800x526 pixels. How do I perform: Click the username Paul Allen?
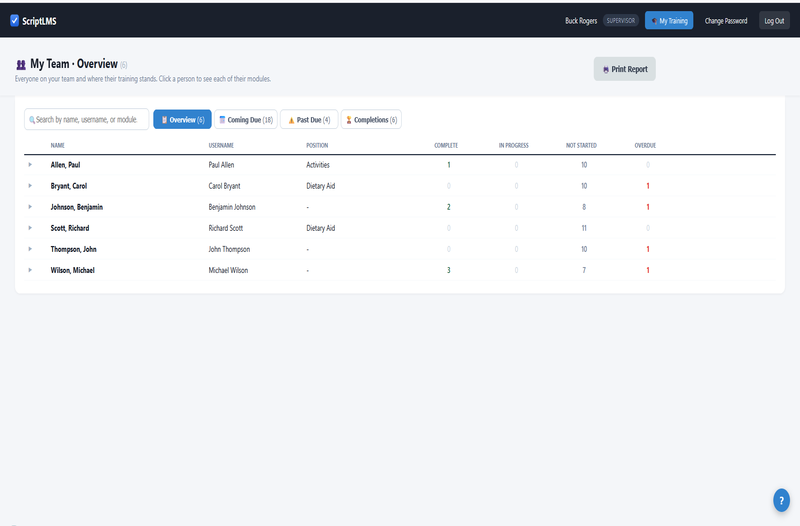coord(221,165)
